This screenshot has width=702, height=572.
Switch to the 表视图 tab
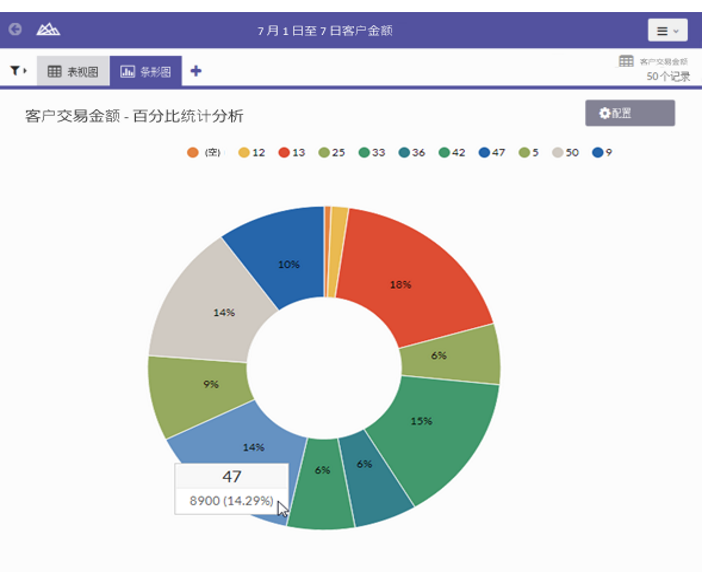click(73, 72)
